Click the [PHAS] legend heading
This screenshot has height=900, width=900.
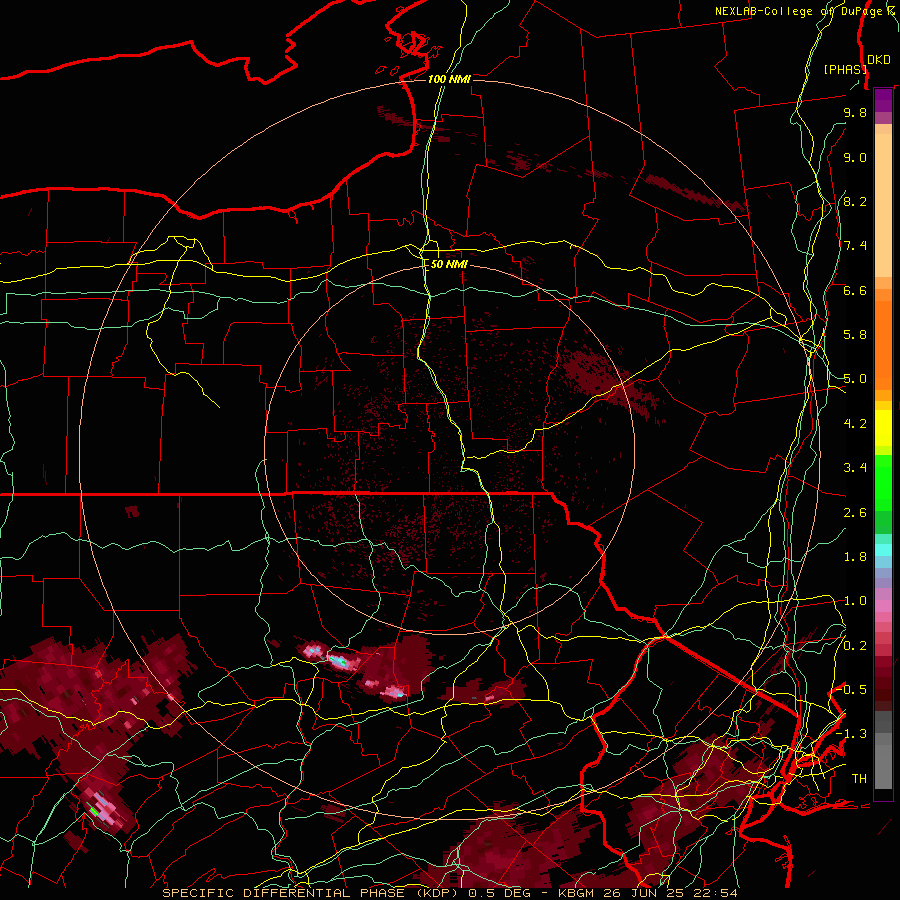pyautogui.click(x=845, y=69)
